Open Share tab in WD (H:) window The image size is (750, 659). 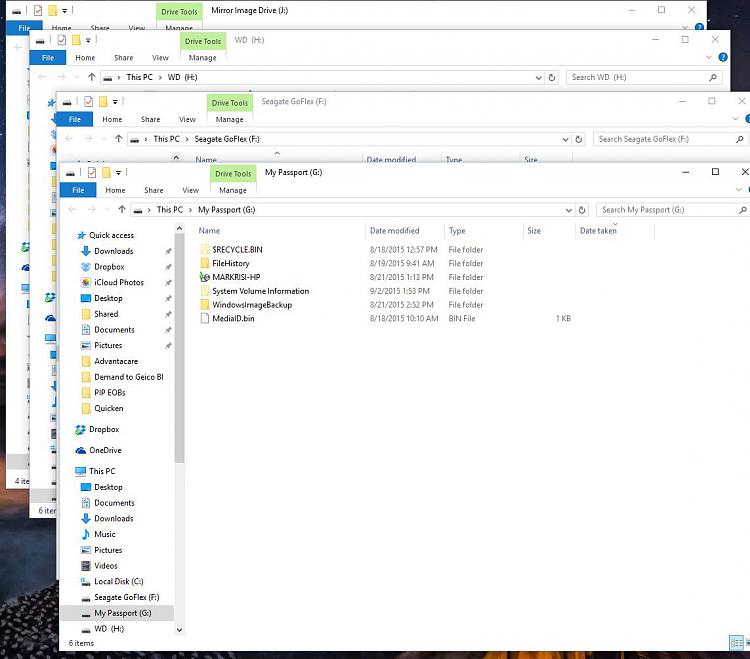pyautogui.click(x=123, y=58)
